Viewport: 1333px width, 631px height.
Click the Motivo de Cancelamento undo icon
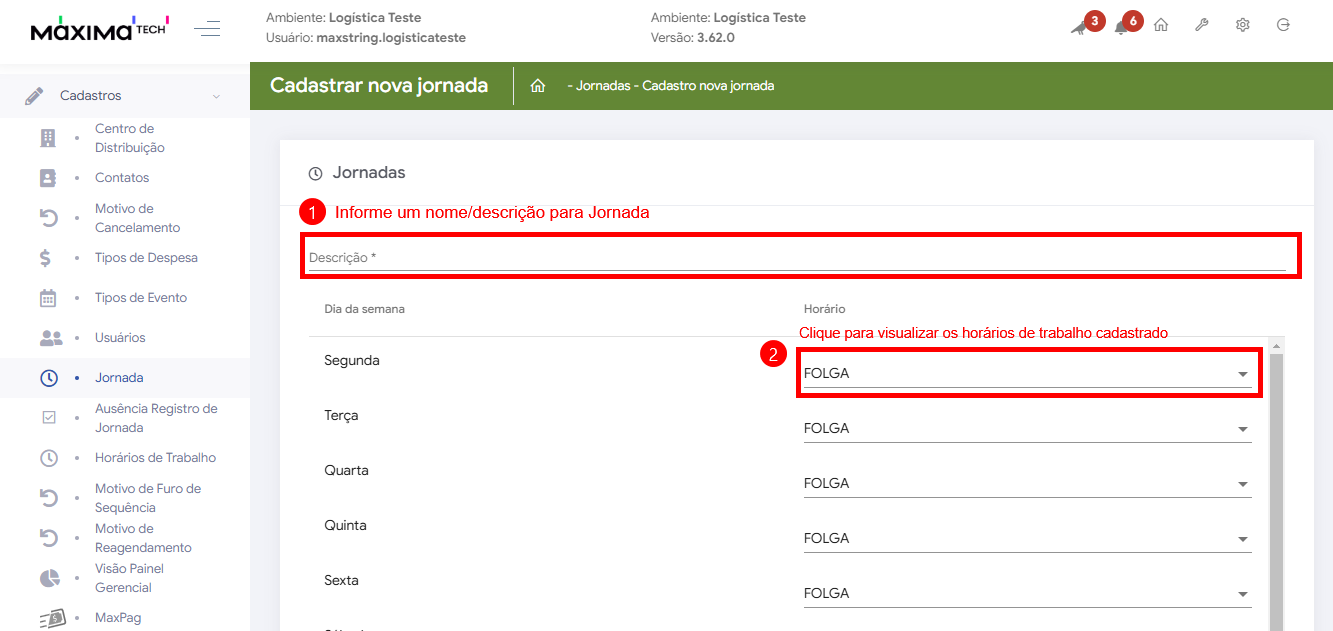coord(48,218)
